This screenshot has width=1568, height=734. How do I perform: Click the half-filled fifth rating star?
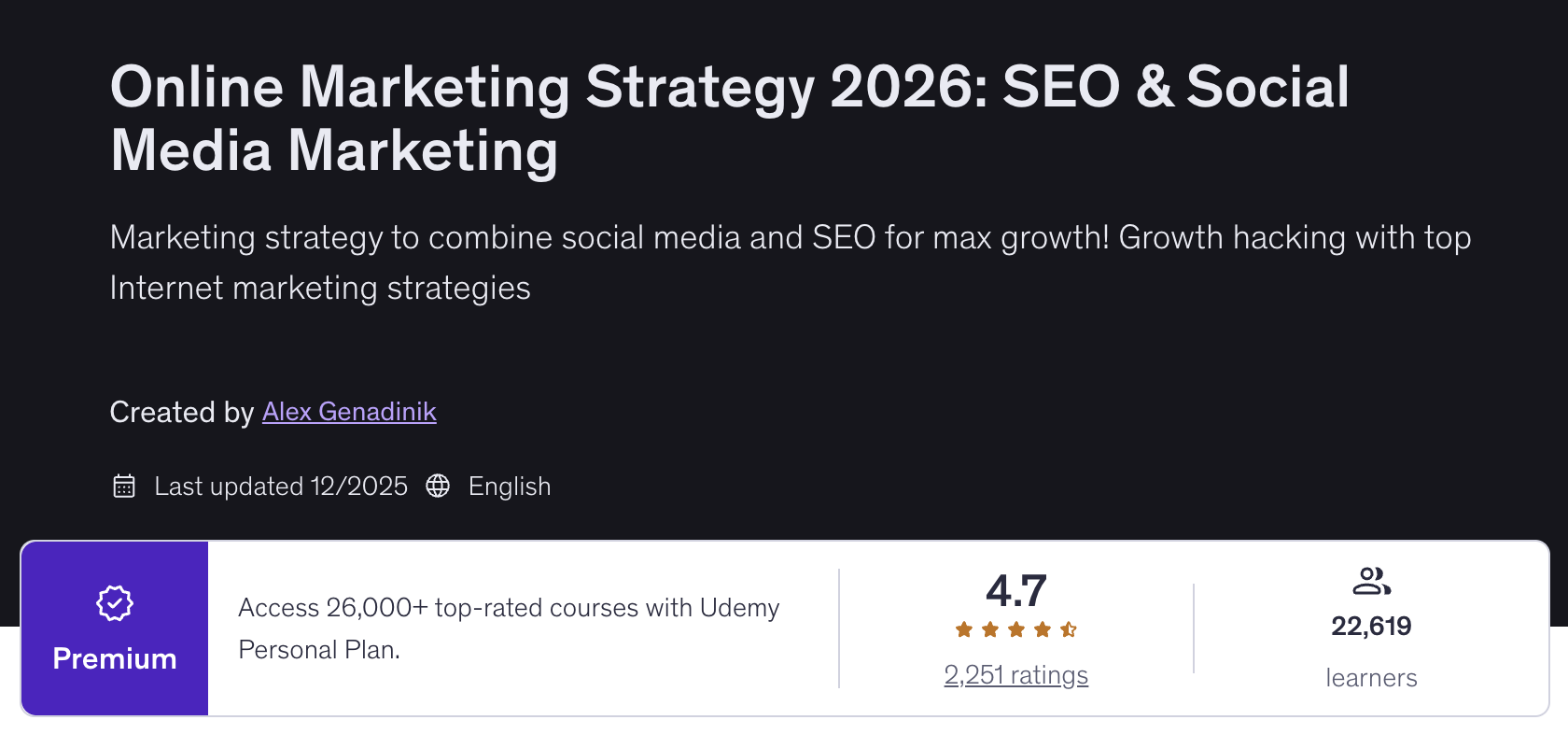(1069, 629)
